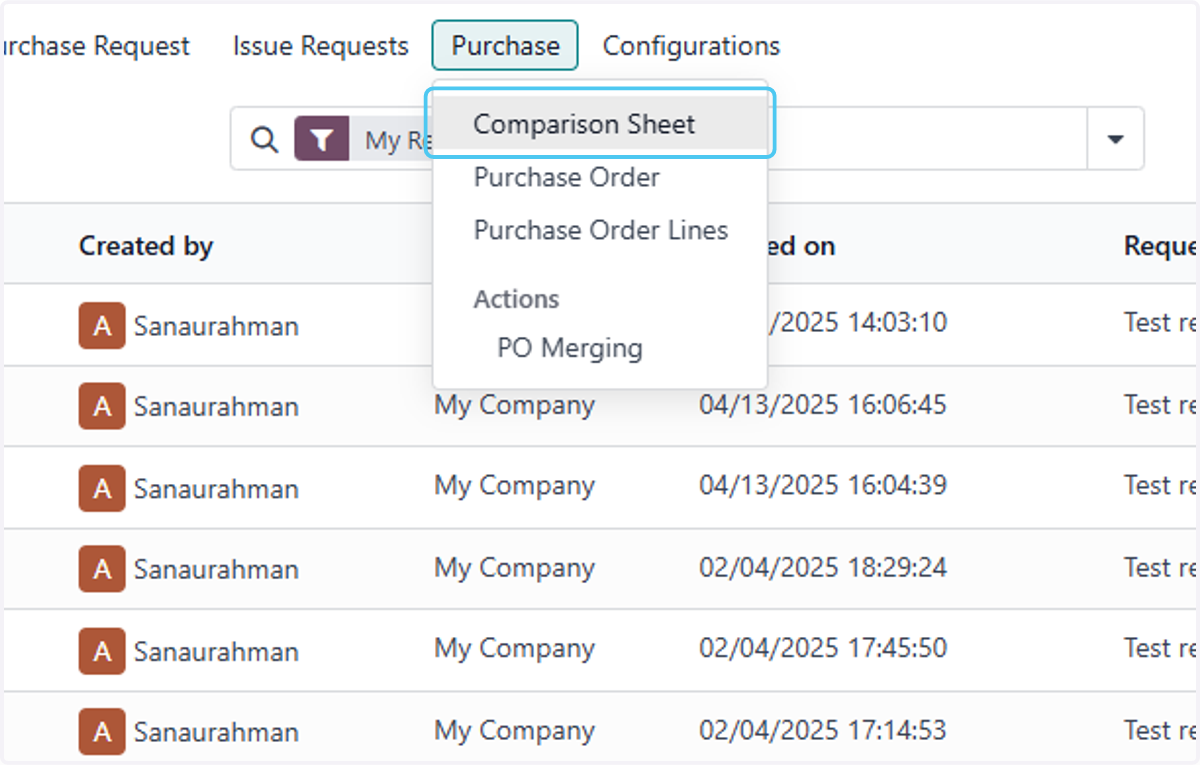1200x765 pixels.
Task: Choose Purchase Order menu entry
Action: (x=567, y=177)
